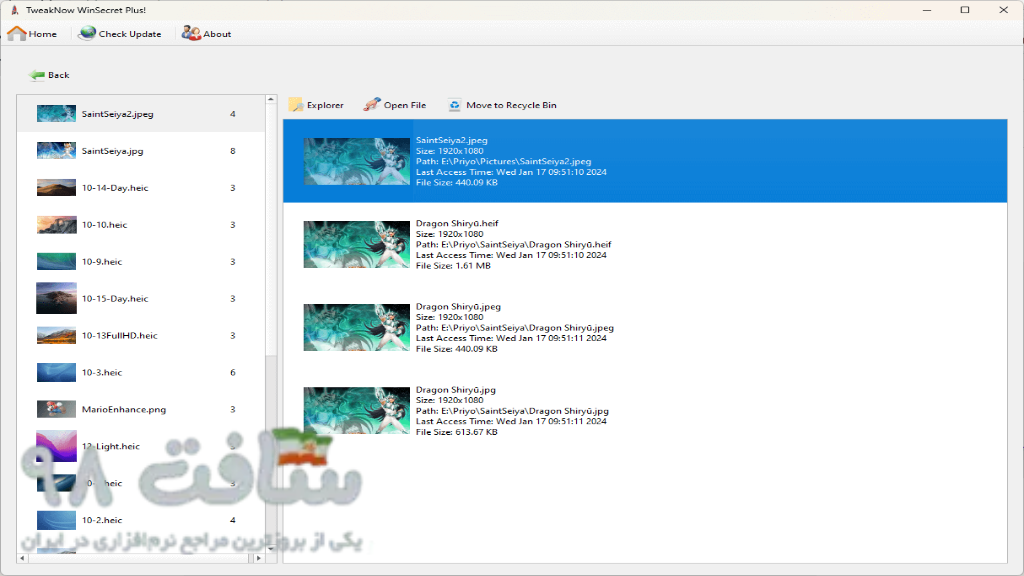This screenshot has height=576, width=1024.
Task: Click the 10-13FullHD.heic file name
Action: tap(120, 336)
